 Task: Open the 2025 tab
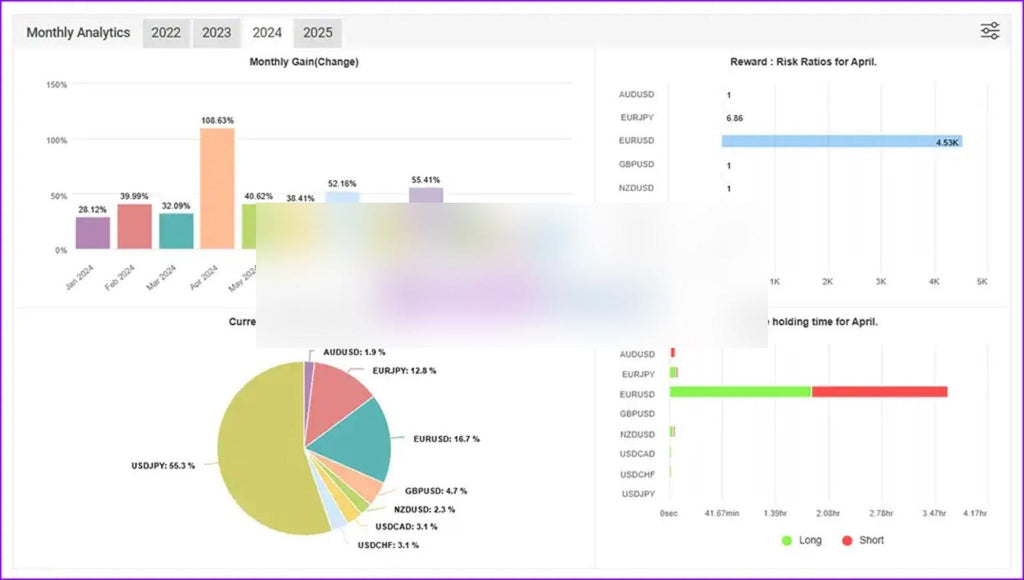point(318,33)
